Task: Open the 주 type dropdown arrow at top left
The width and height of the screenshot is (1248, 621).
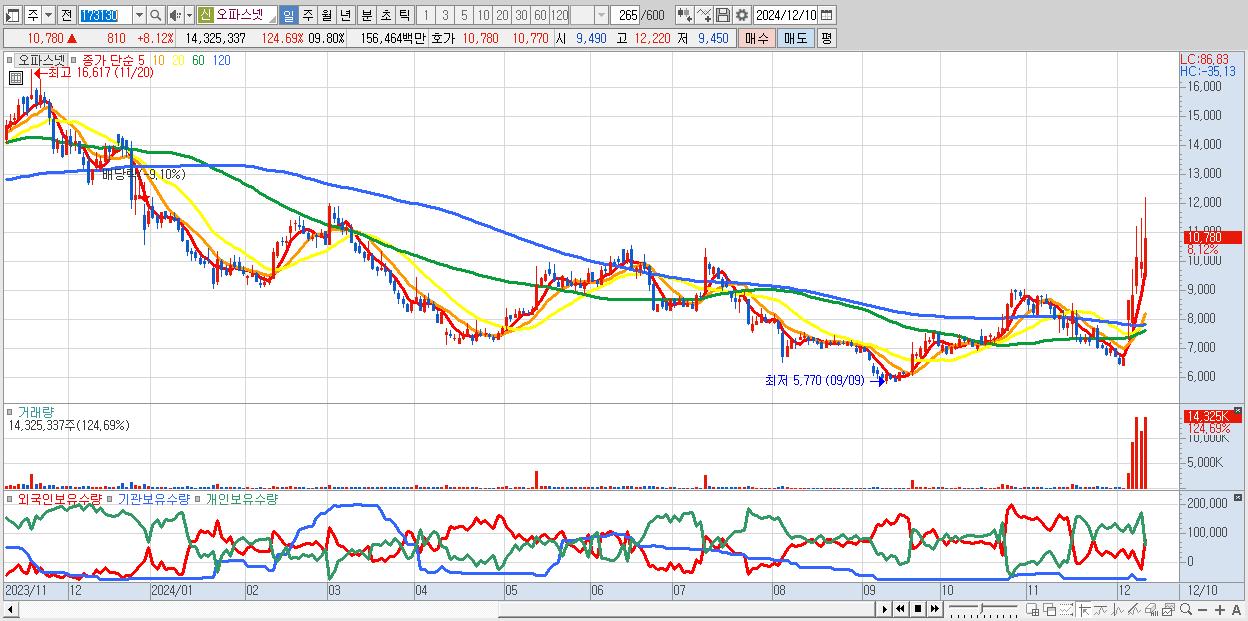Action: [48, 15]
